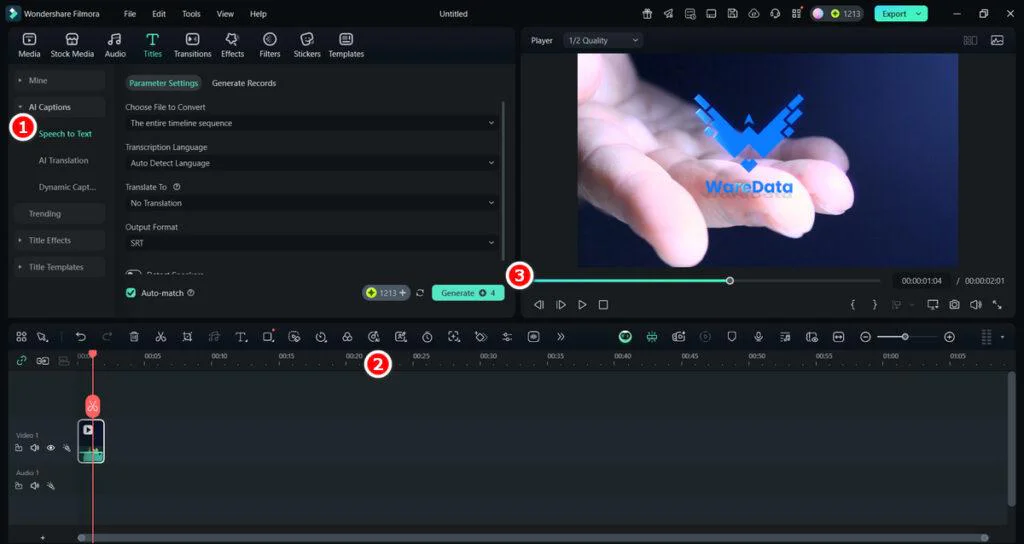
Task: Open the Output Format SRT dropdown
Action: pos(312,243)
